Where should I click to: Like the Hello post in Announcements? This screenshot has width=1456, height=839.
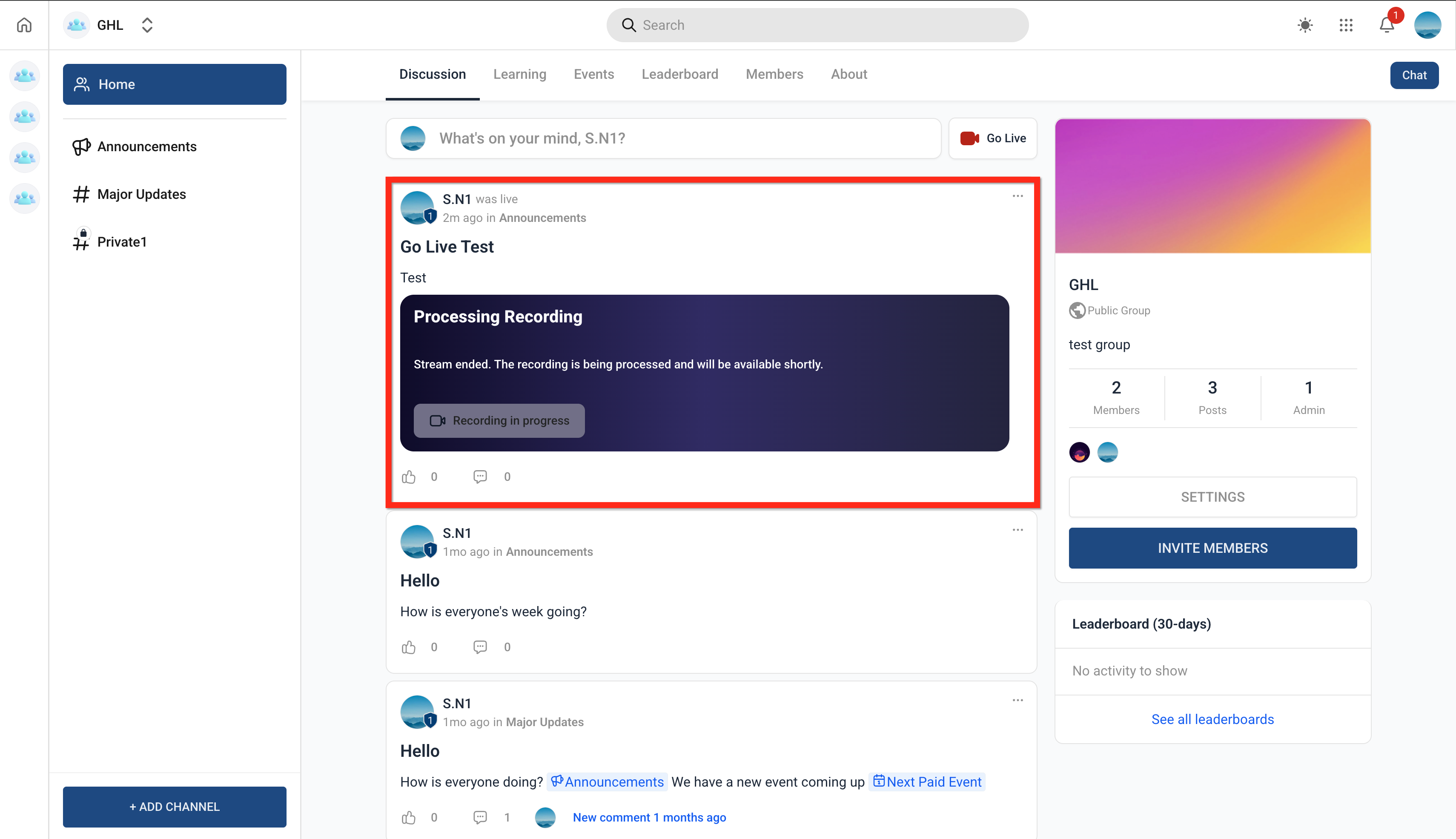409,646
